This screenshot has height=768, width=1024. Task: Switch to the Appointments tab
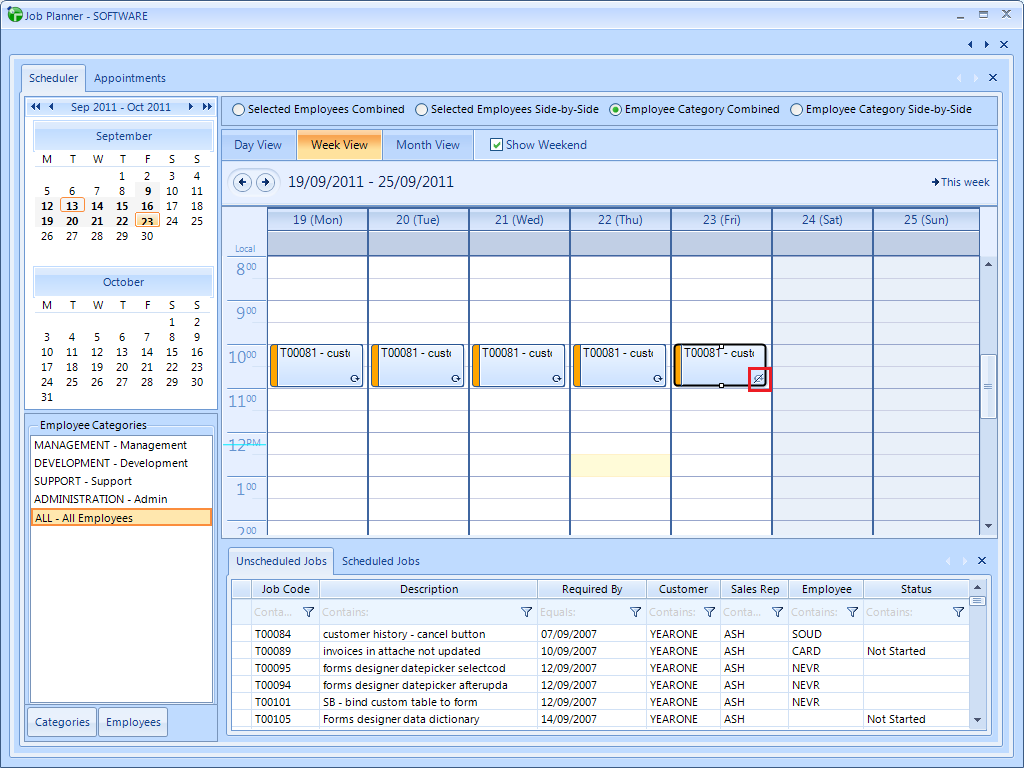click(x=130, y=78)
